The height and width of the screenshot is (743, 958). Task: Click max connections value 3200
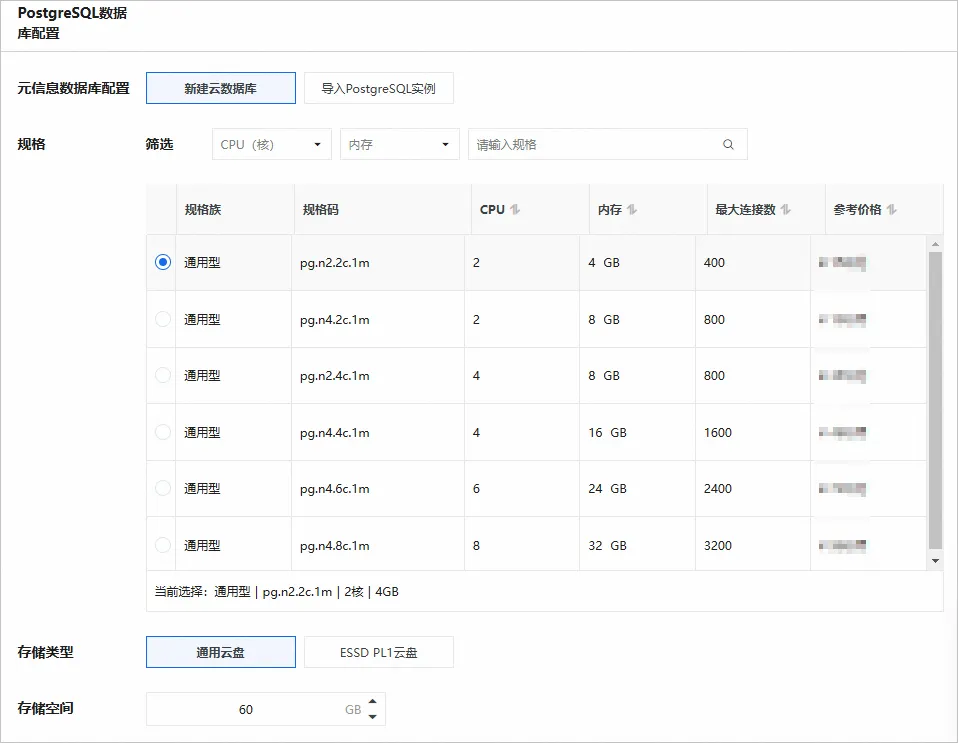click(718, 546)
